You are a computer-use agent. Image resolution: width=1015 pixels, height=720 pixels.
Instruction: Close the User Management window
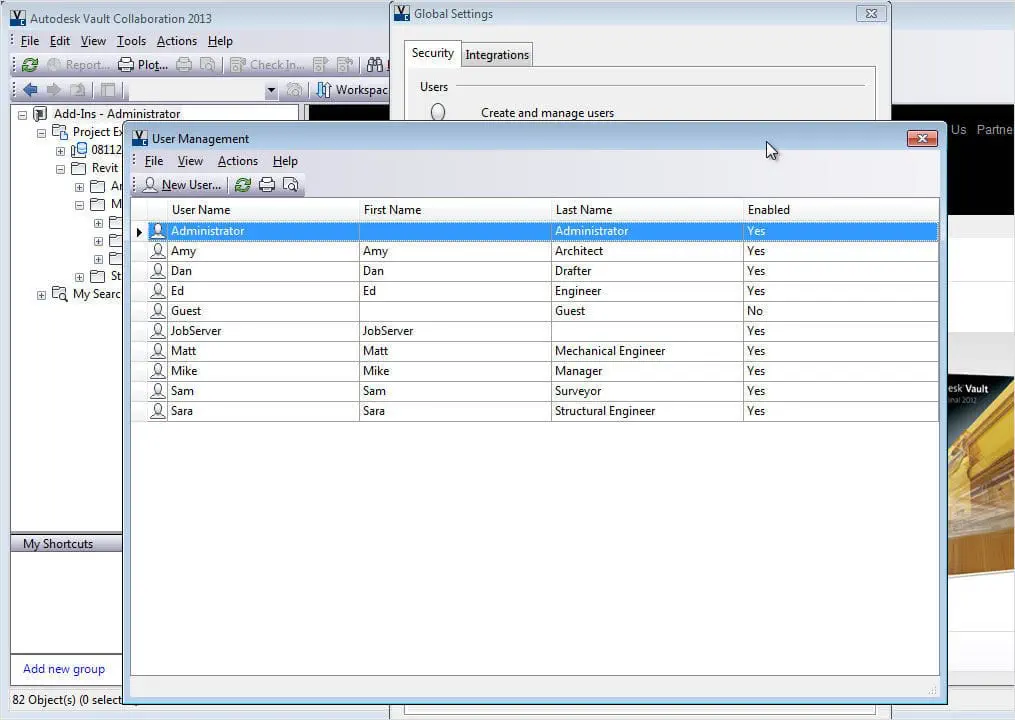[x=921, y=139]
